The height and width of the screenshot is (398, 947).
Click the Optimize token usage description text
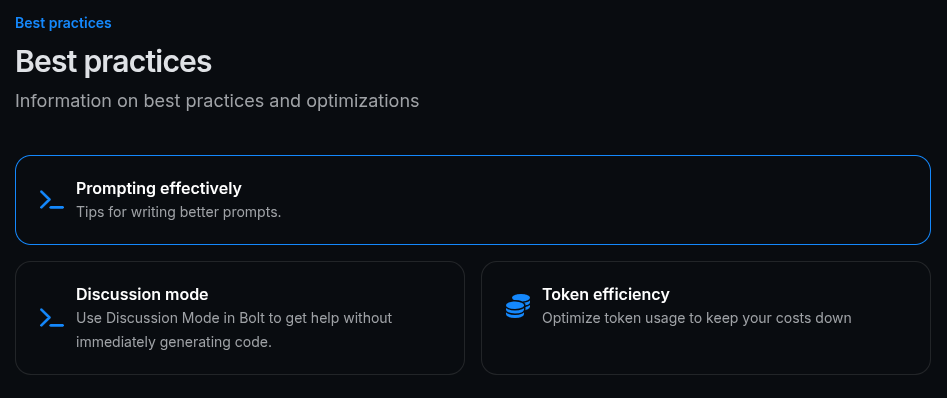697,318
